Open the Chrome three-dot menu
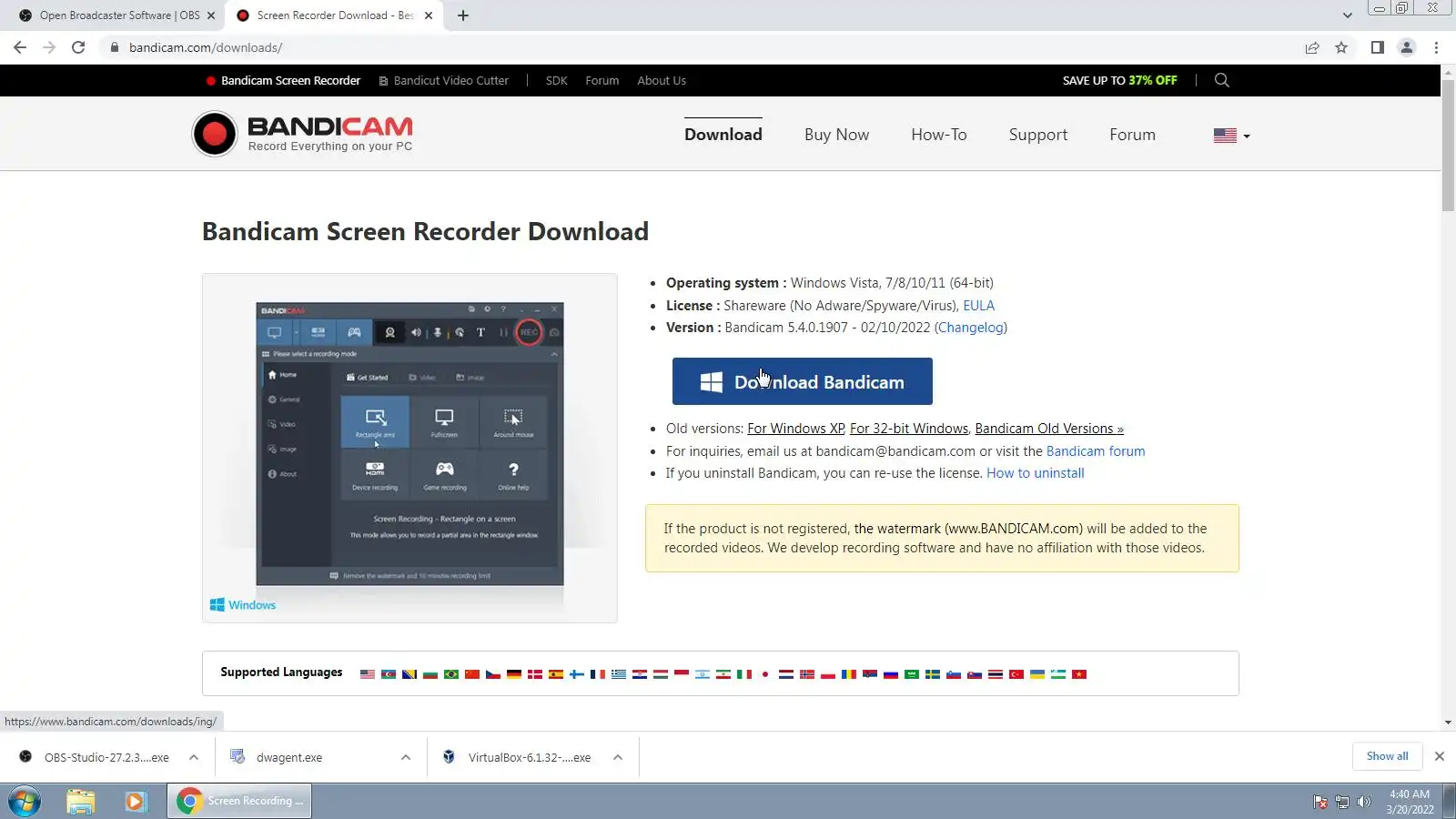Screen dimensions: 1456x819 (x=1436, y=47)
